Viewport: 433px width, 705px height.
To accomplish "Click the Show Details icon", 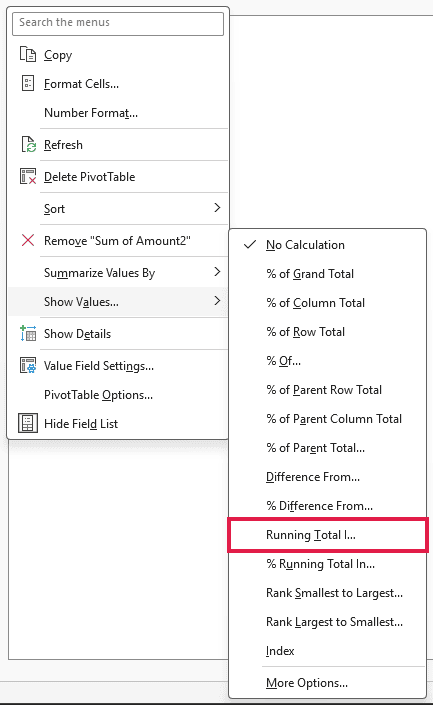I will pos(28,333).
